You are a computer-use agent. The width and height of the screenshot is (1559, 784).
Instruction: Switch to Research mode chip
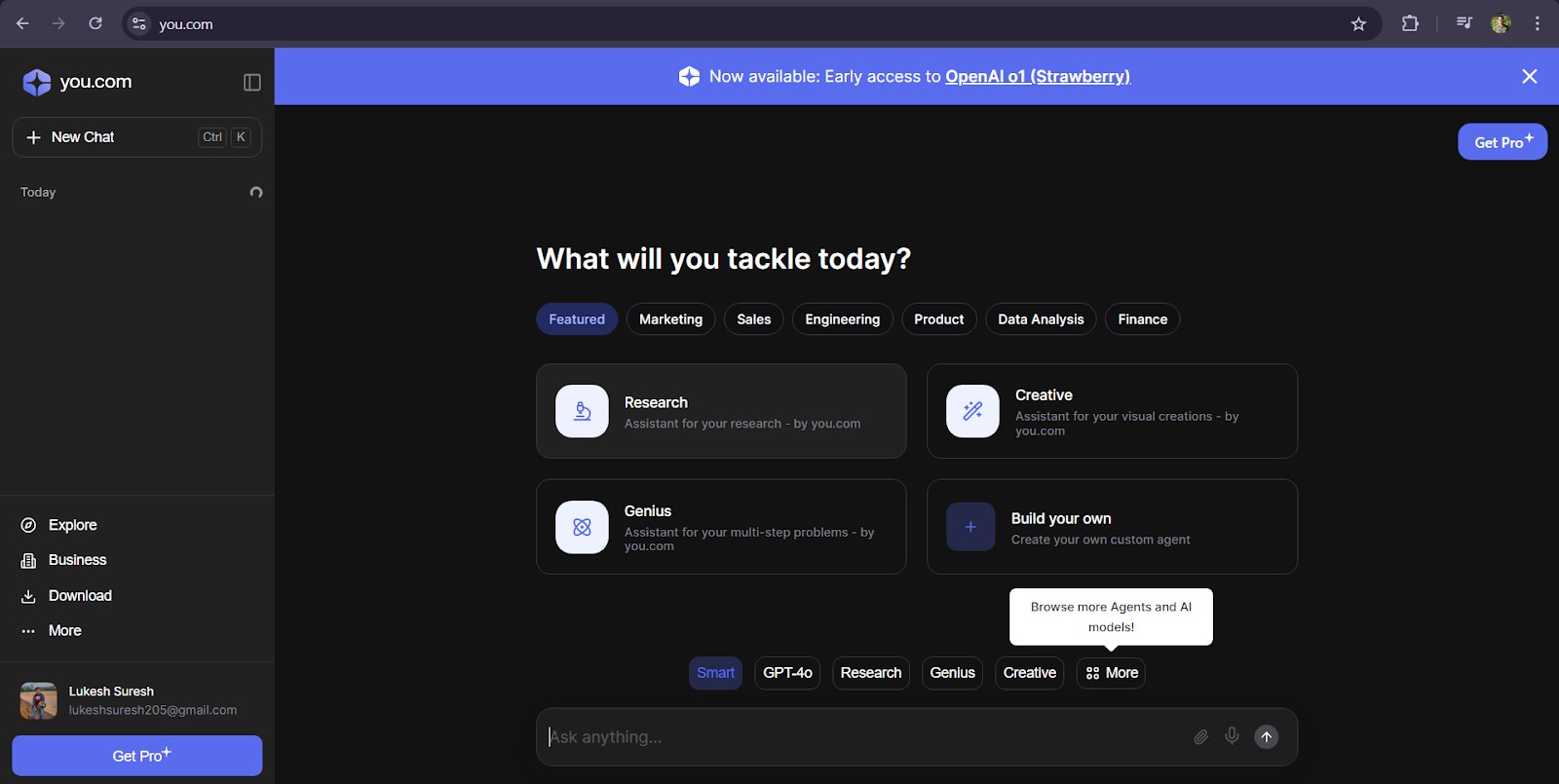pos(871,673)
